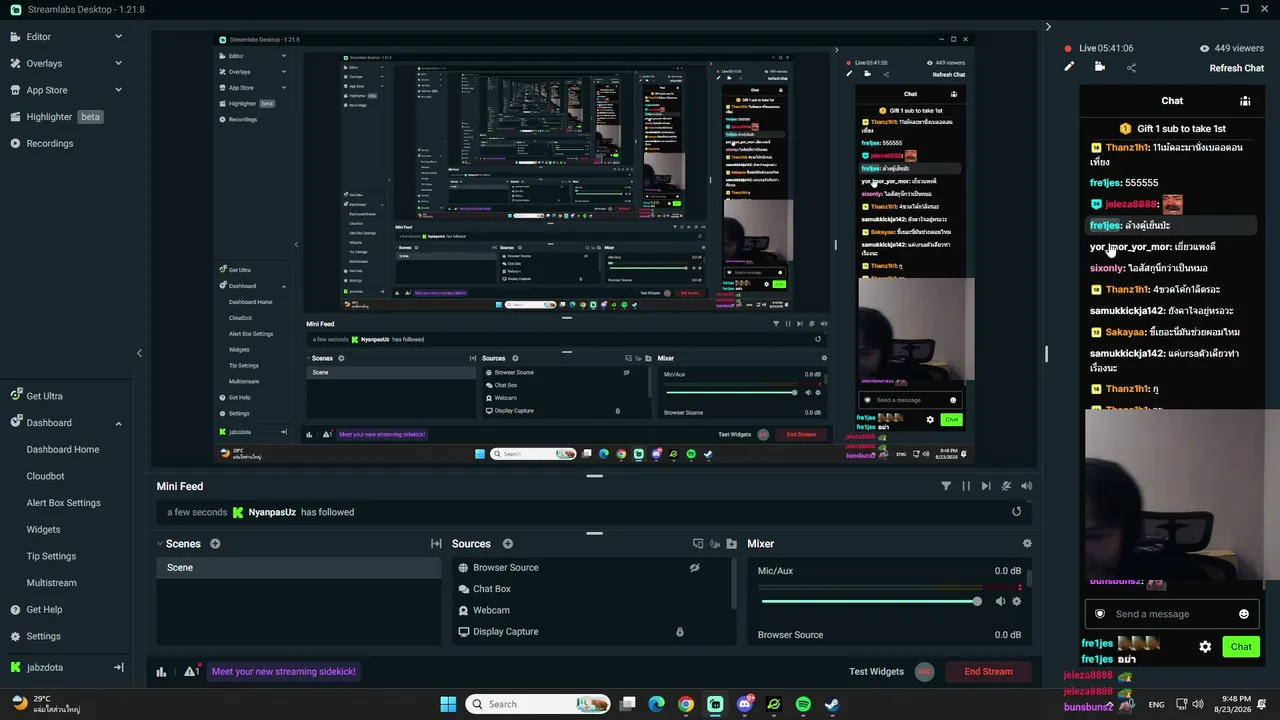The image size is (1280, 720).
Task: Click Meet your new streaming sidekick banner
Action: pyautogui.click(x=284, y=671)
